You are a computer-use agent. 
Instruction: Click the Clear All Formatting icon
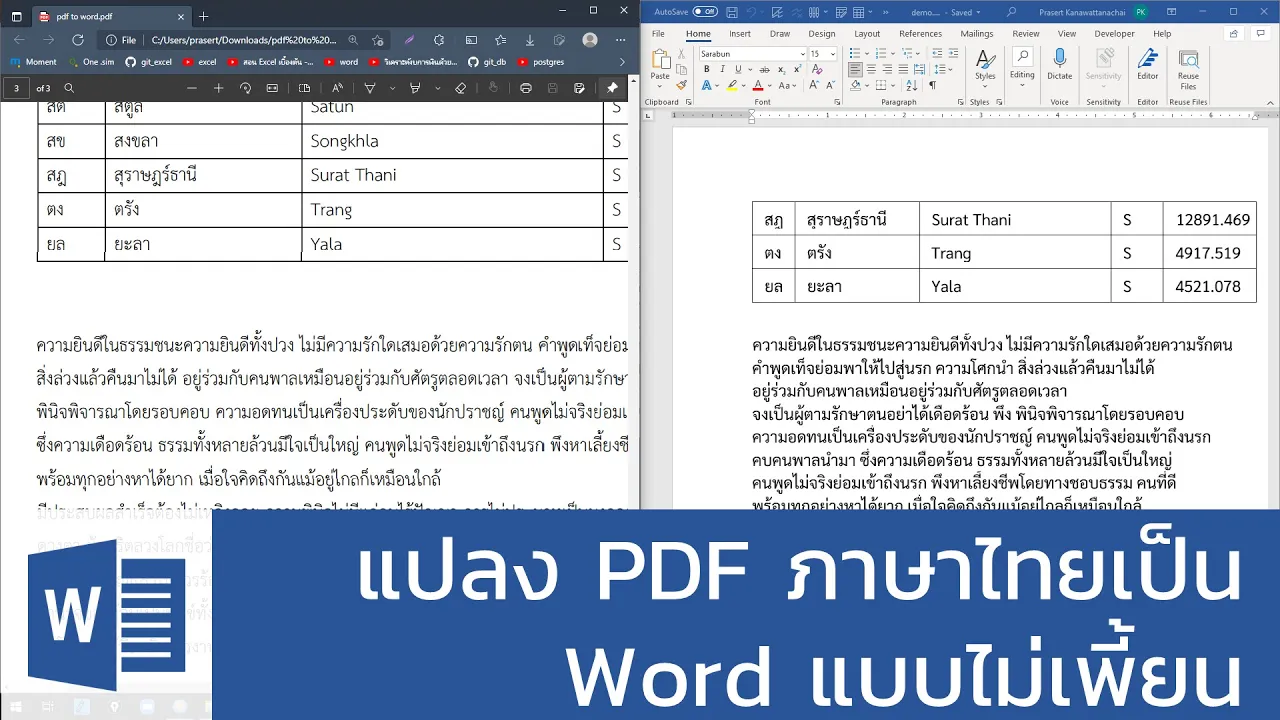click(817, 69)
